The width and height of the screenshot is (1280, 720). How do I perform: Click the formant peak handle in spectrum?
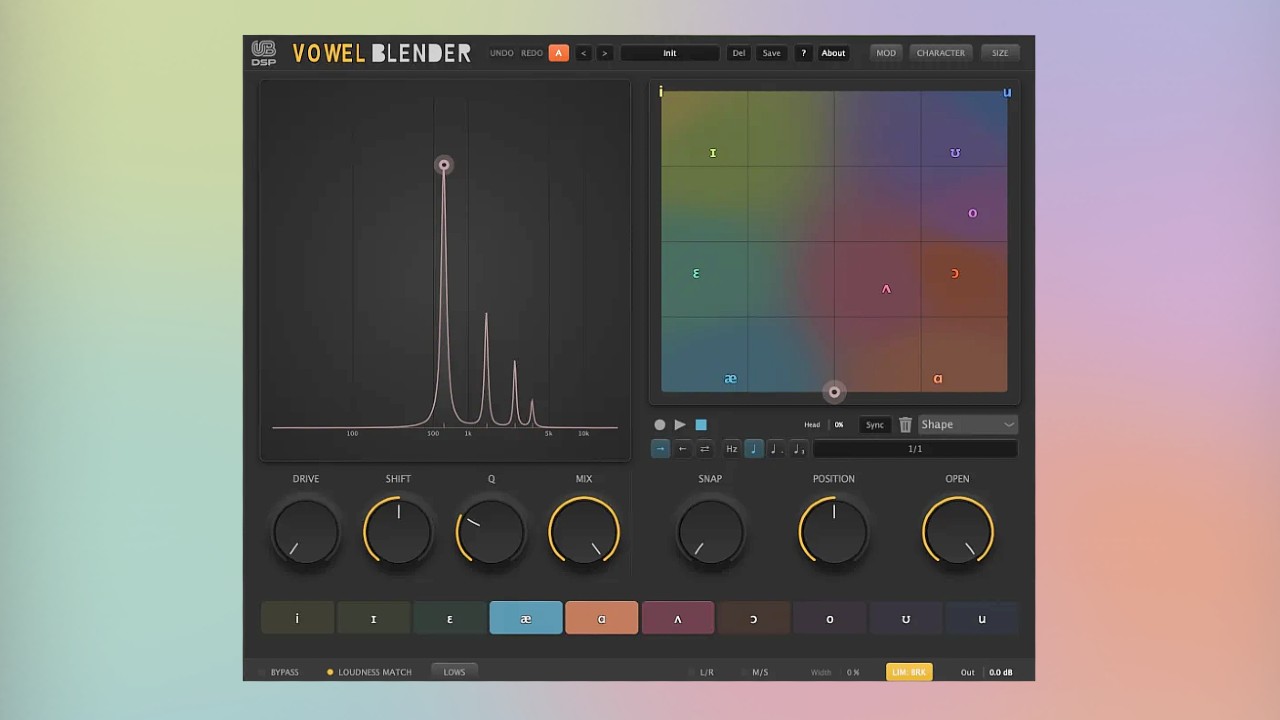(x=444, y=165)
